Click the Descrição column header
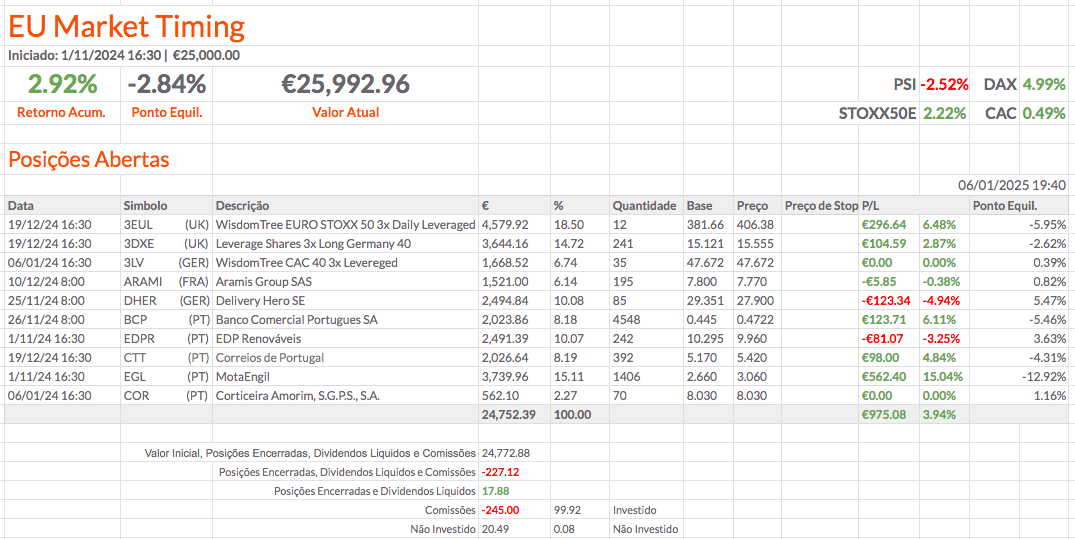Screen dimensions: 1075x539 point(242,205)
